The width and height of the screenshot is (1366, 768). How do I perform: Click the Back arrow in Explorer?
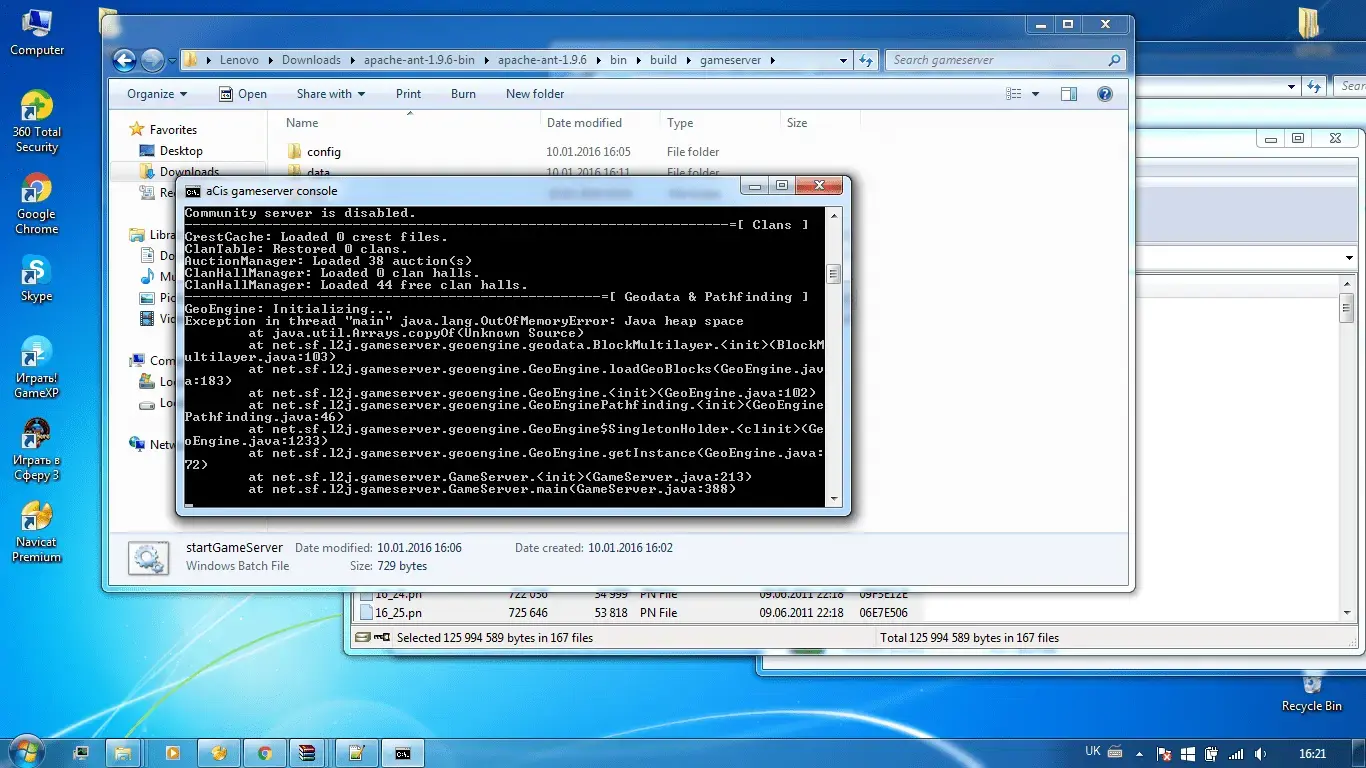pyautogui.click(x=124, y=60)
